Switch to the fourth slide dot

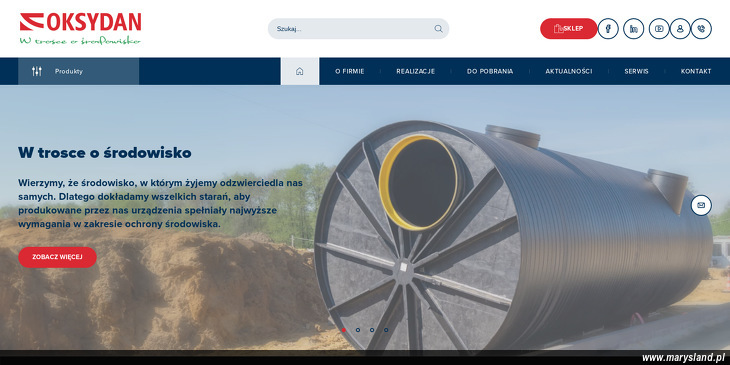click(386, 330)
